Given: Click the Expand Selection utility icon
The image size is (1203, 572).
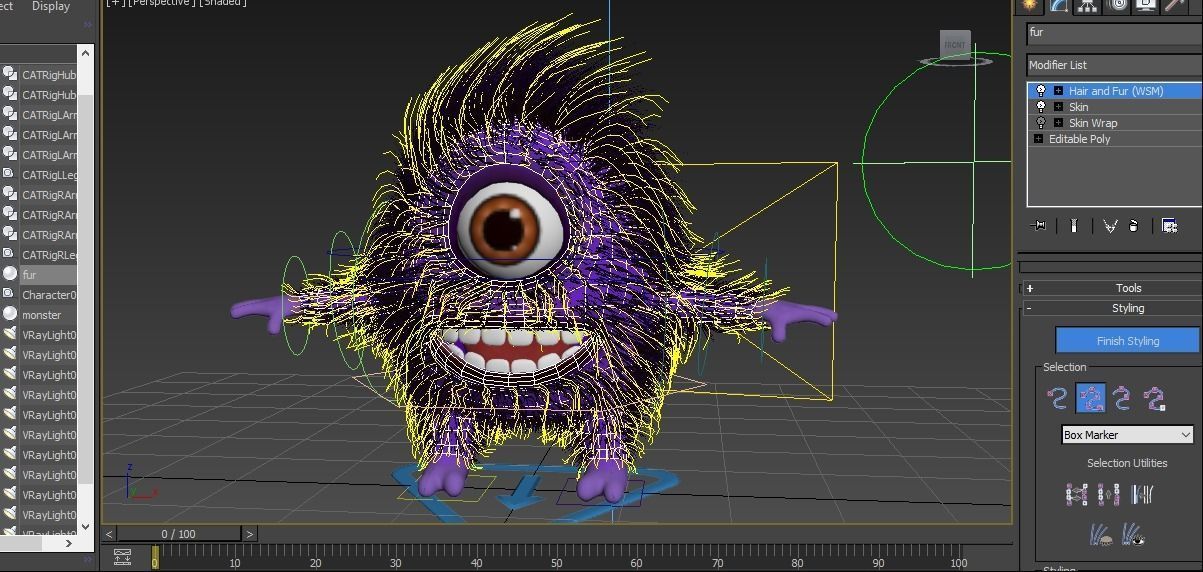Looking at the screenshot, I should (x=1141, y=494).
